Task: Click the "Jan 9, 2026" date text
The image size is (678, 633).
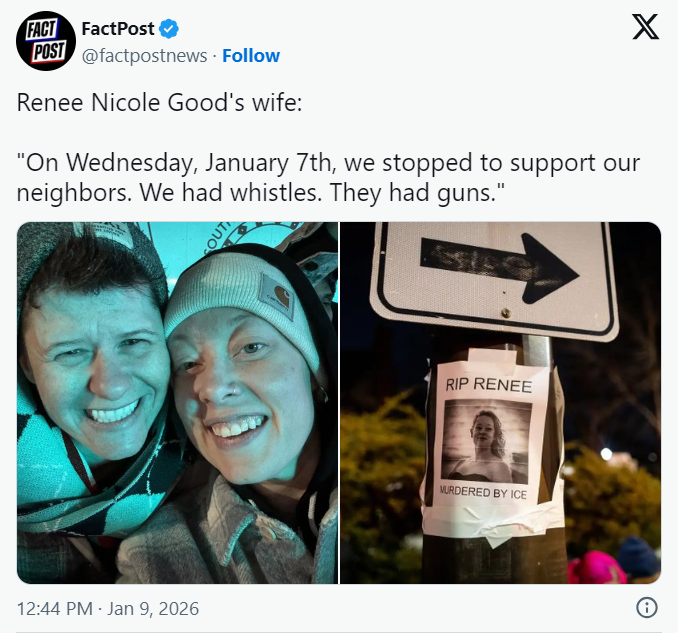Action: (153, 608)
